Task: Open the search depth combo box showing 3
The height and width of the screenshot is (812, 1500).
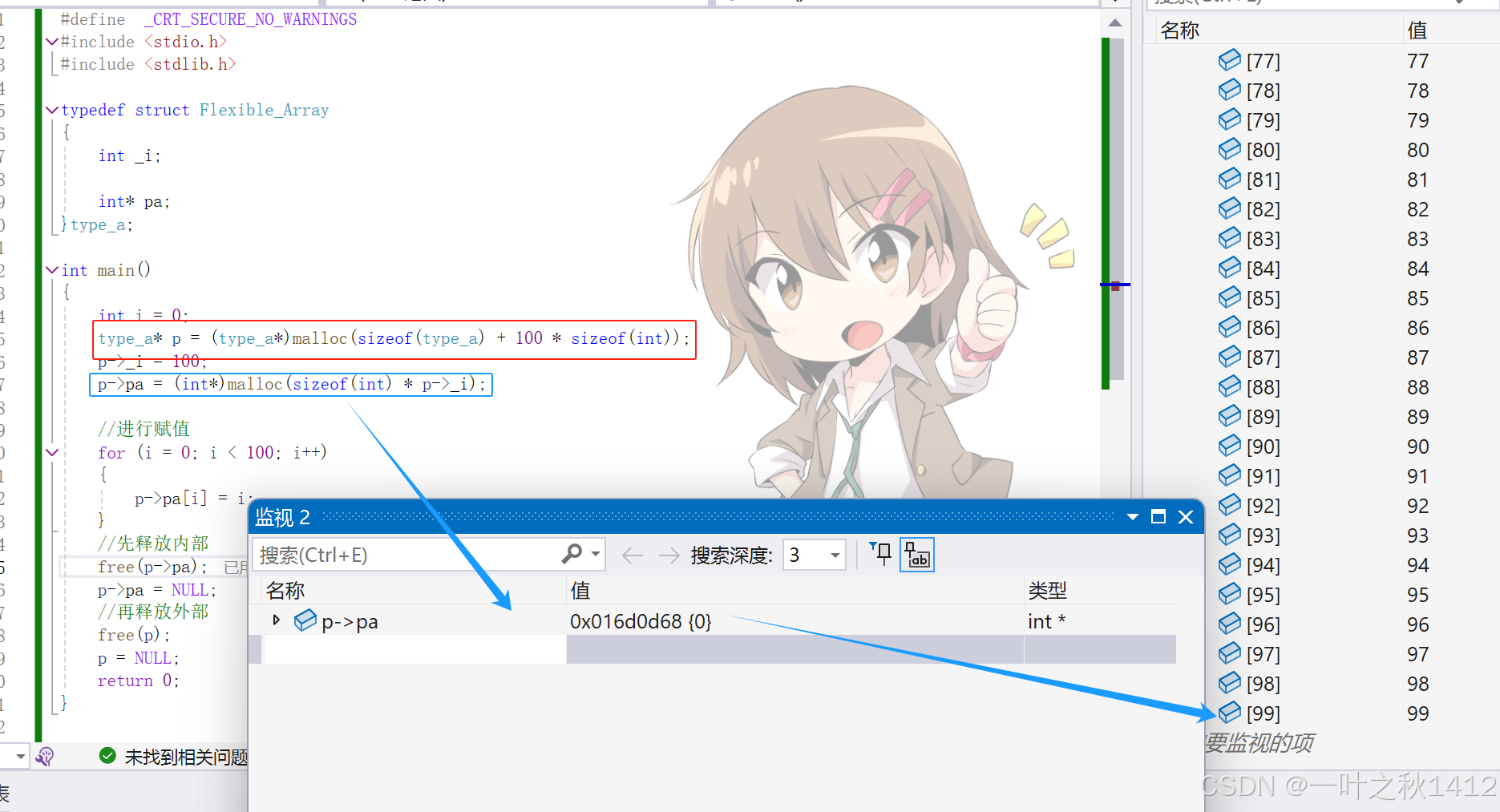Action: [815, 555]
